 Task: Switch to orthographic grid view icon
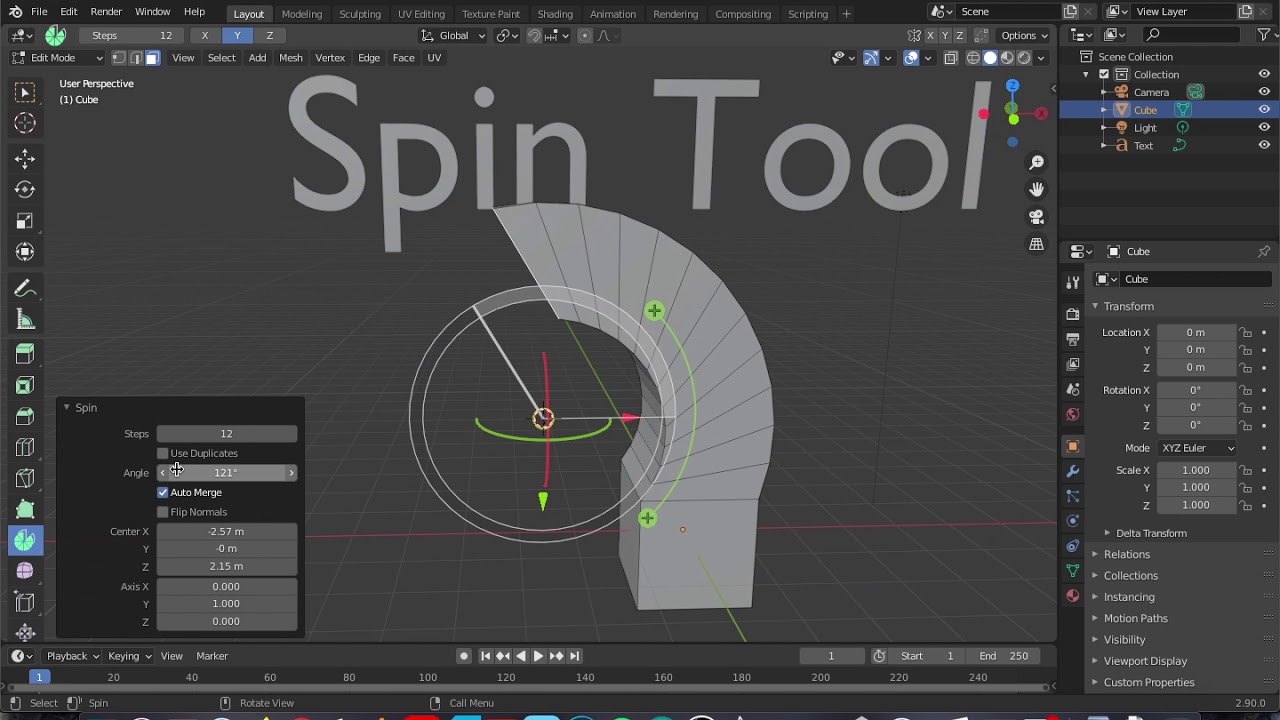point(1037,244)
